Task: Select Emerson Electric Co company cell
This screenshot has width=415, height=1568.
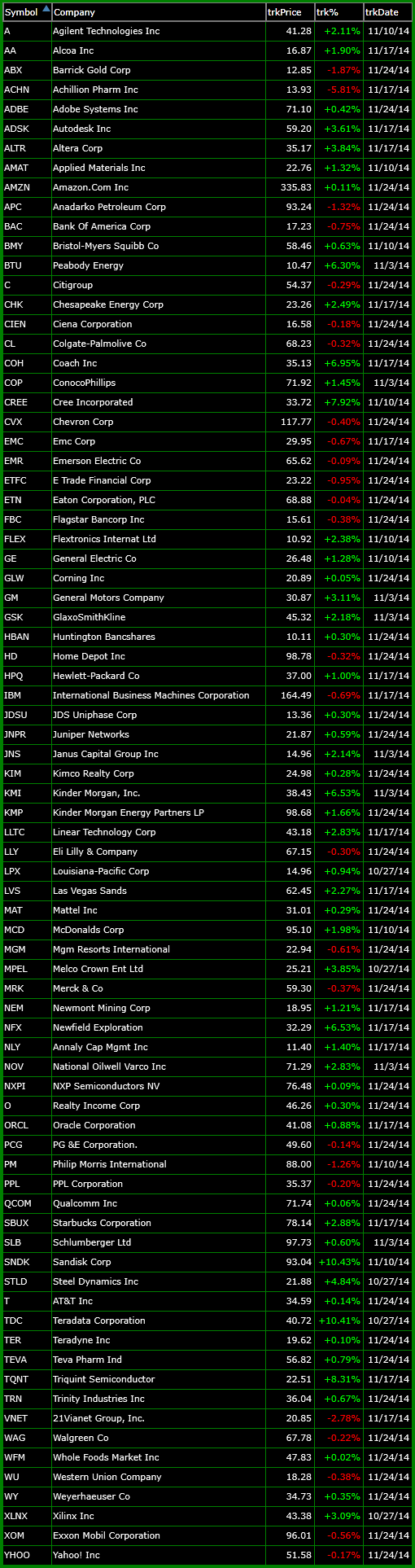Action: (x=159, y=461)
